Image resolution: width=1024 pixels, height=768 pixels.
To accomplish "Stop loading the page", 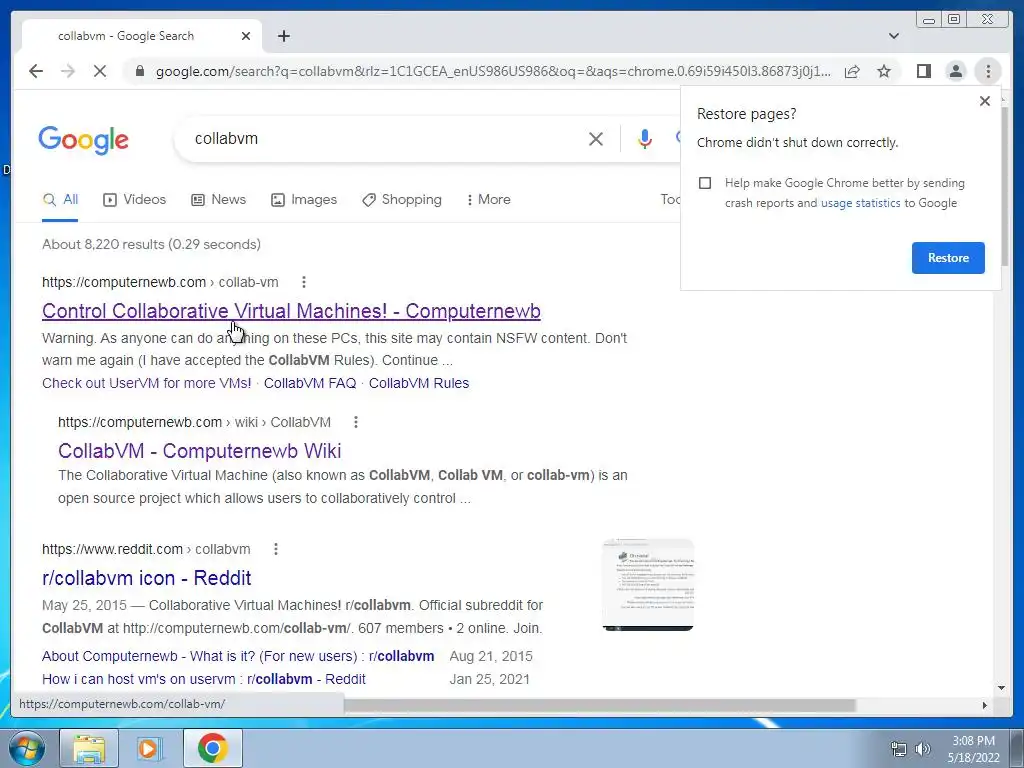I will click(x=100, y=71).
